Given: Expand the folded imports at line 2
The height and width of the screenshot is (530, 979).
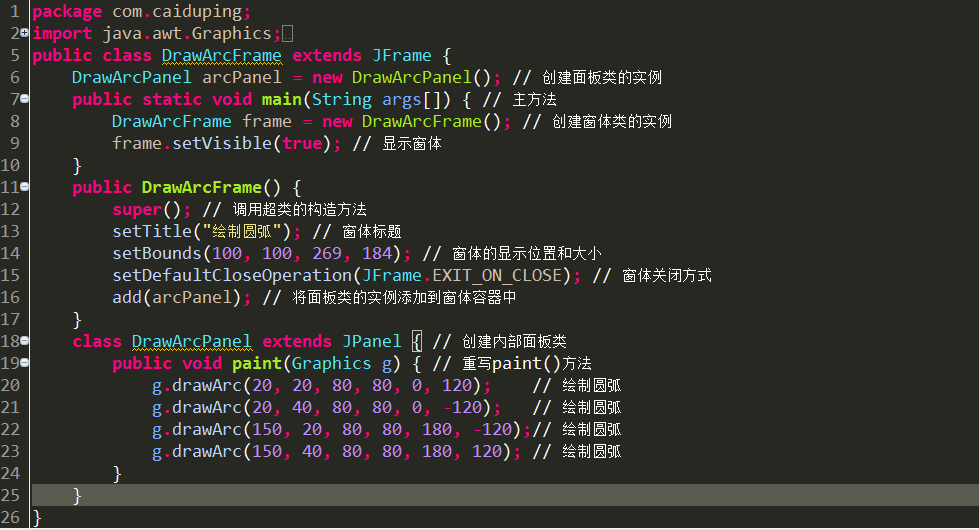Looking at the screenshot, I should pyautogui.click(x=24, y=32).
